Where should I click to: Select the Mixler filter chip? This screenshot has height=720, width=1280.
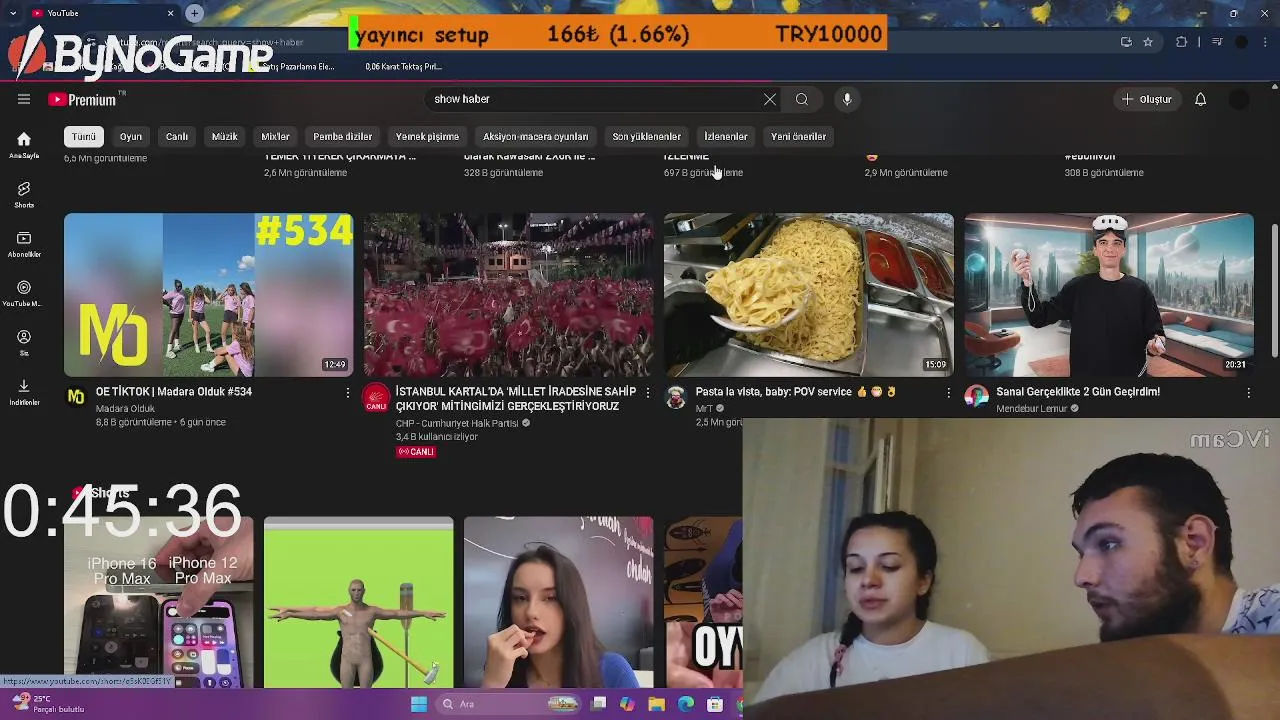pos(275,136)
